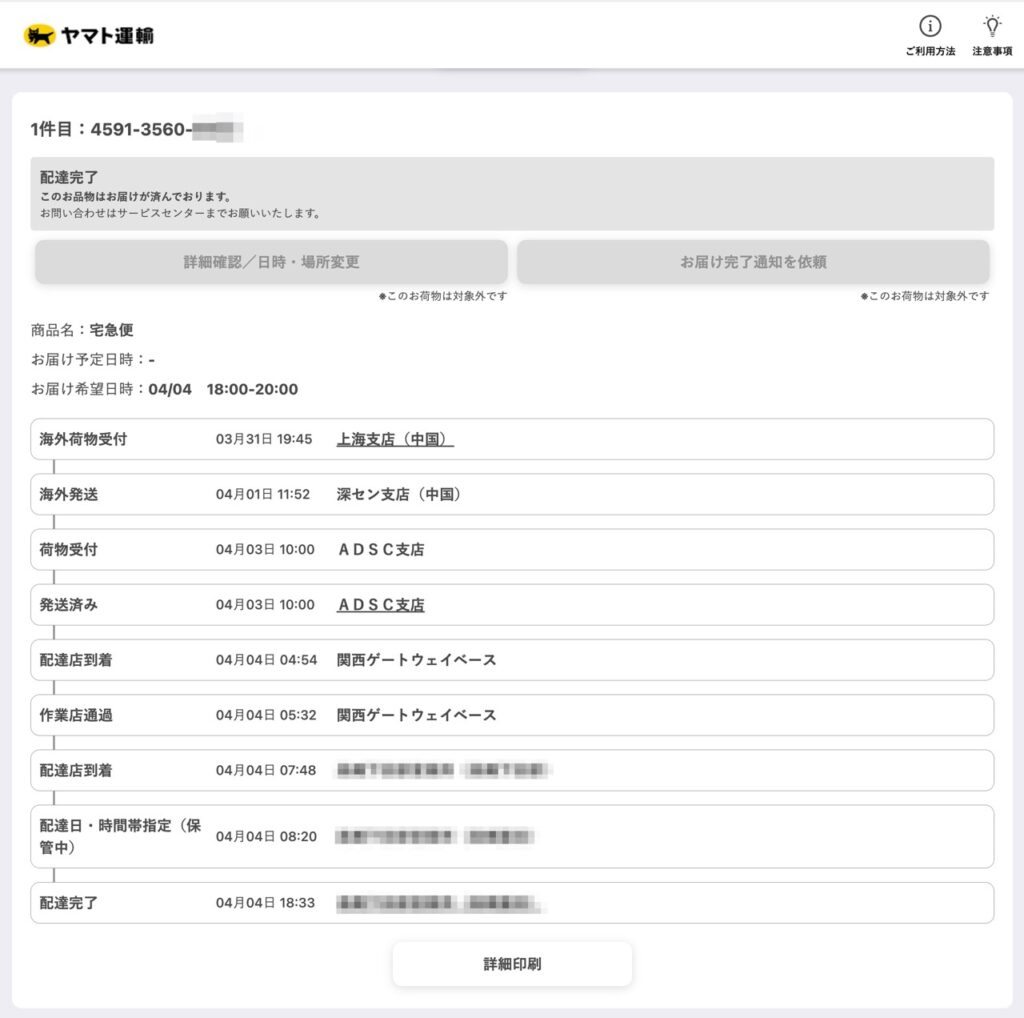Select the 配達日・時間帯指定（保管中） row label
The image size is (1024, 1018).
[x=120, y=836]
